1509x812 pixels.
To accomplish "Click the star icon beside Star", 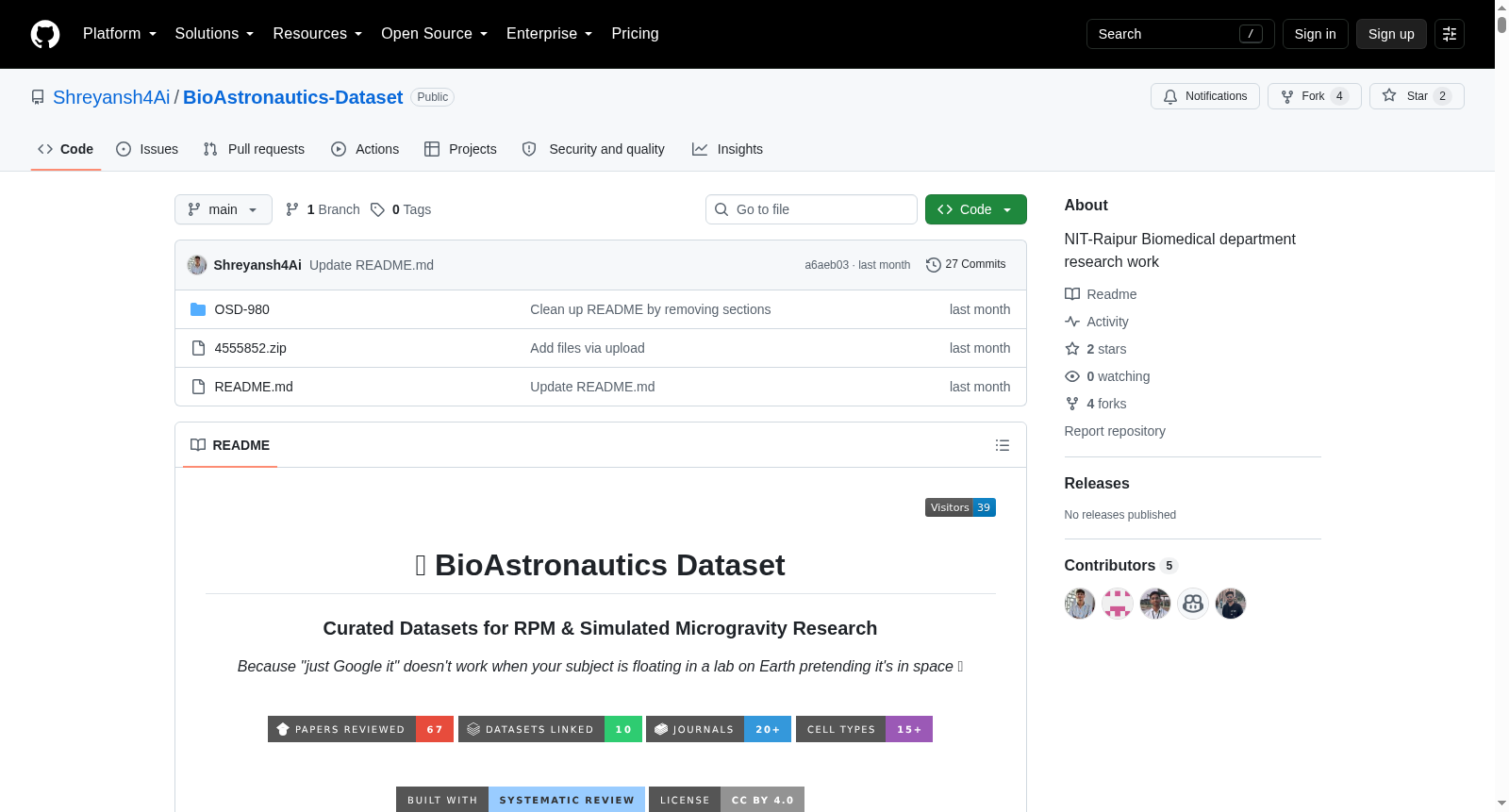I will click(x=1389, y=95).
